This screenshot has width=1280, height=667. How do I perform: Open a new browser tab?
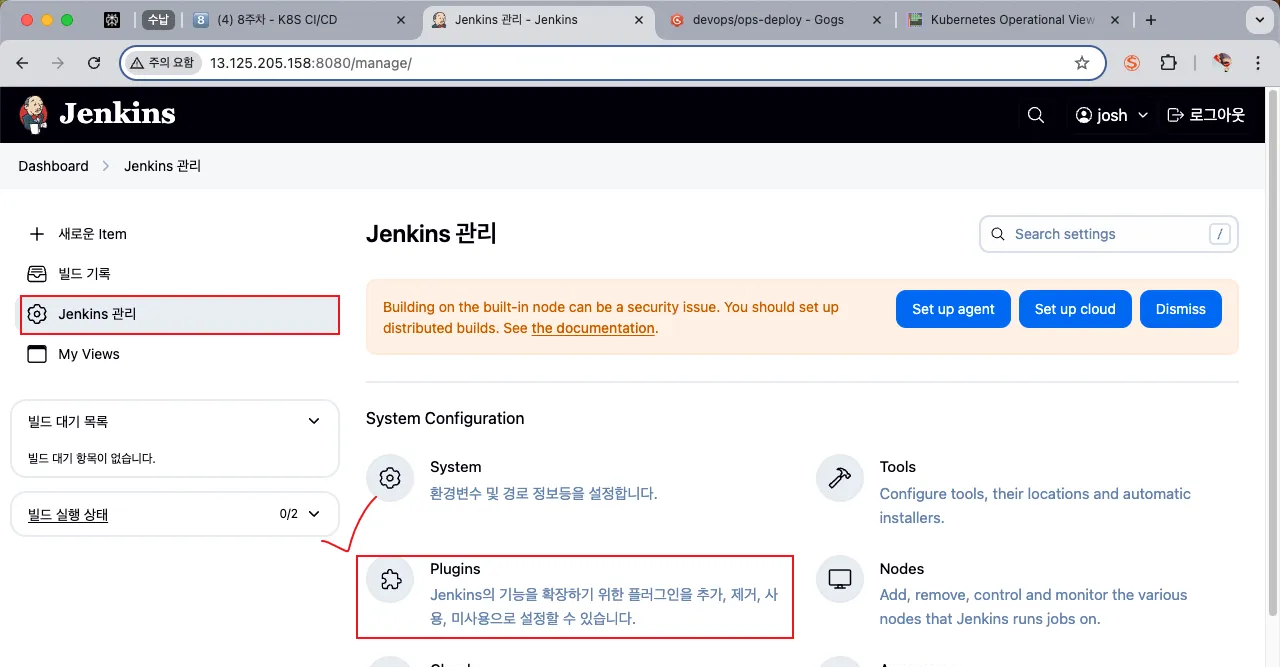tap(1151, 20)
